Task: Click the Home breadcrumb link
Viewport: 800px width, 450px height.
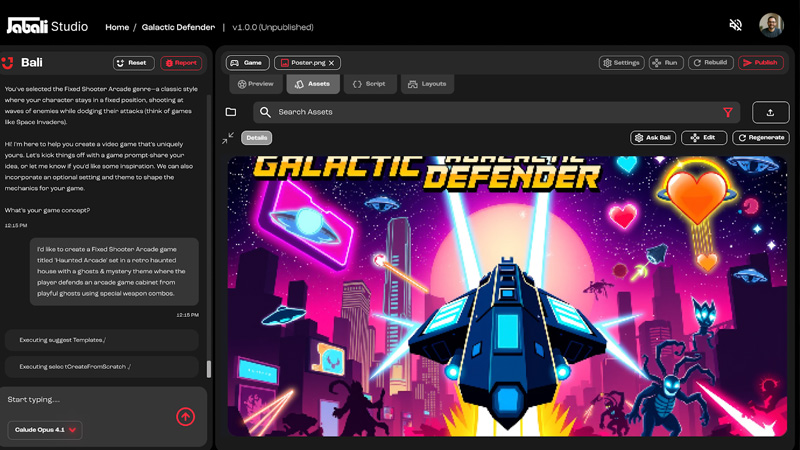Action: click(117, 27)
